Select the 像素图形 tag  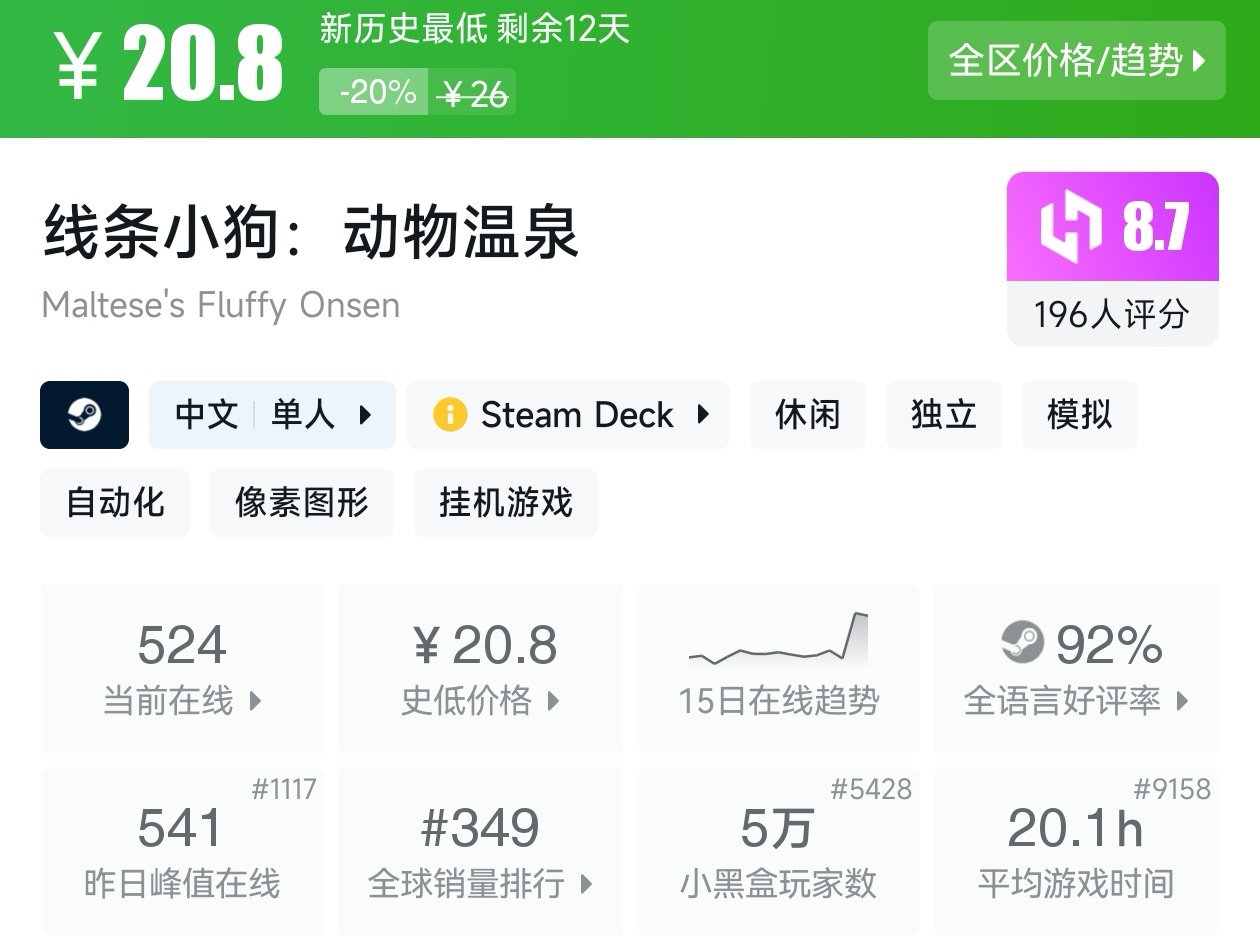301,502
